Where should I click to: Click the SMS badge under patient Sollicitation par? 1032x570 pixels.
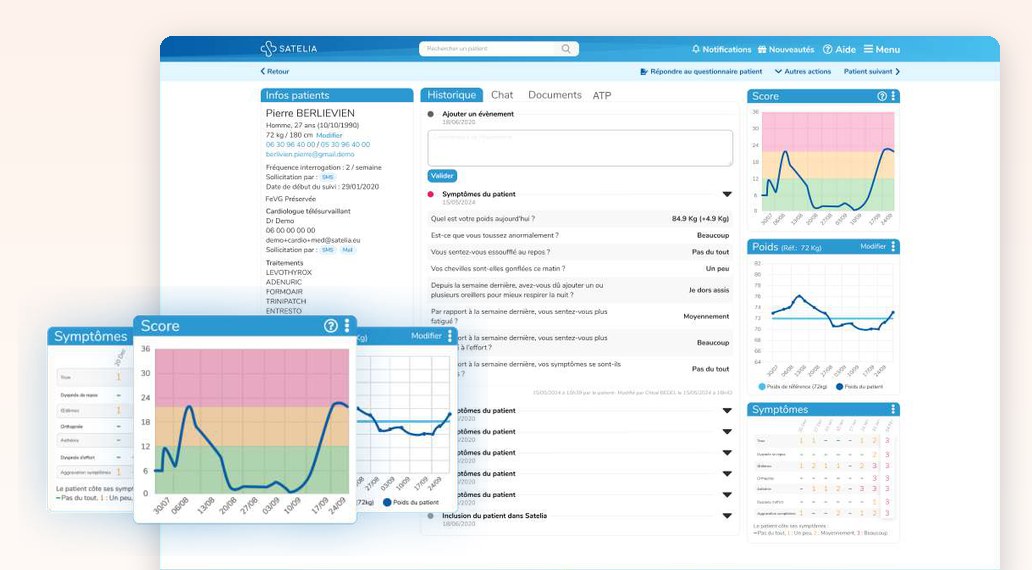[x=328, y=177]
